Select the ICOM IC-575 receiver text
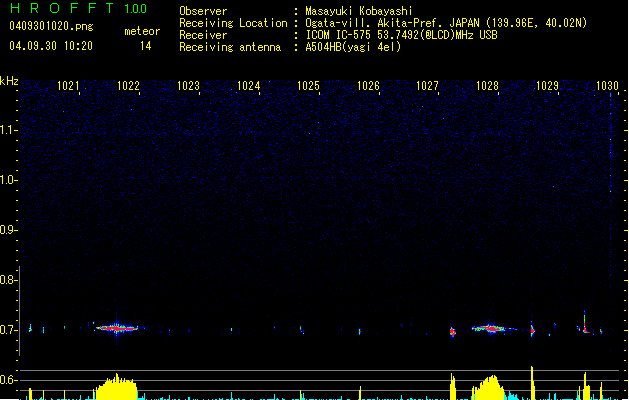This screenshot has width=629, height=400. point(402,35)
